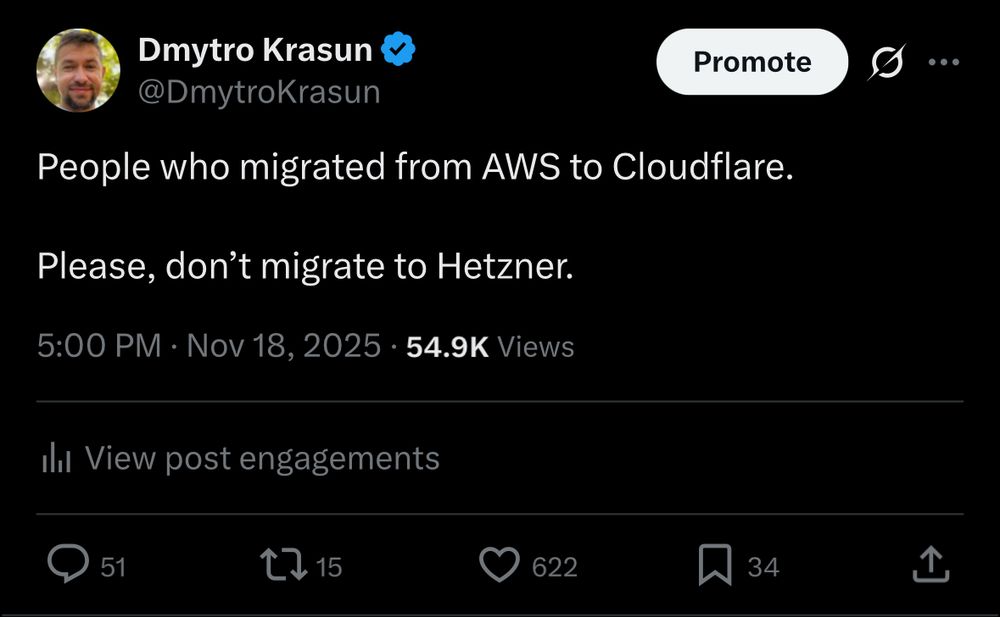The height and width of the screenshot is (617, 1000).
Task: Click the Grok slashed-circle icon
Action: (884, 62)
